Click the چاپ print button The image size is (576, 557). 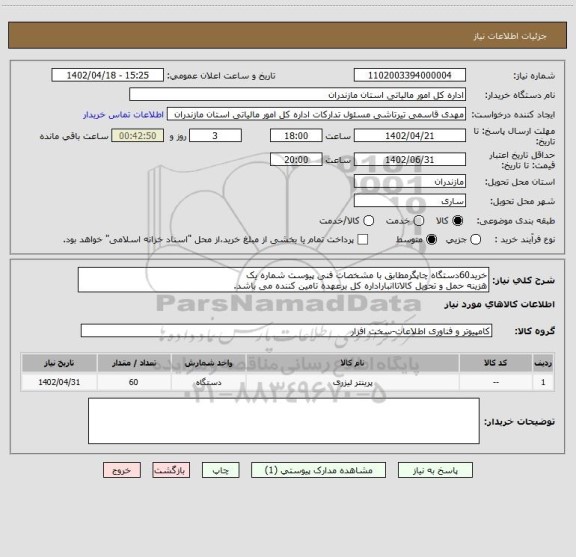220,470
